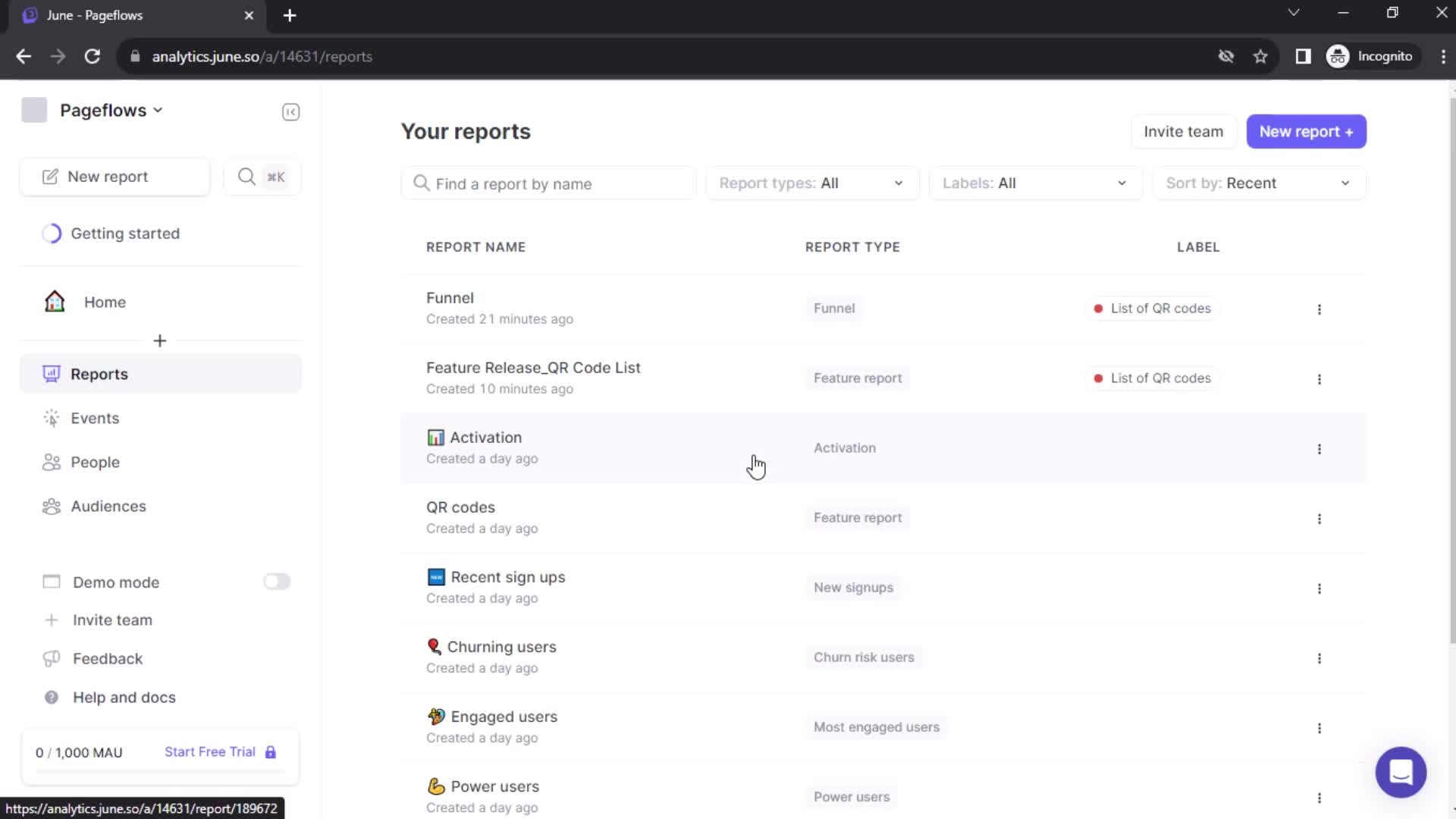The height and width of the screenshot is (819, 1456).
Task: Click the lock icon beside Start Free Trial
Action: (x=271, y=752)
